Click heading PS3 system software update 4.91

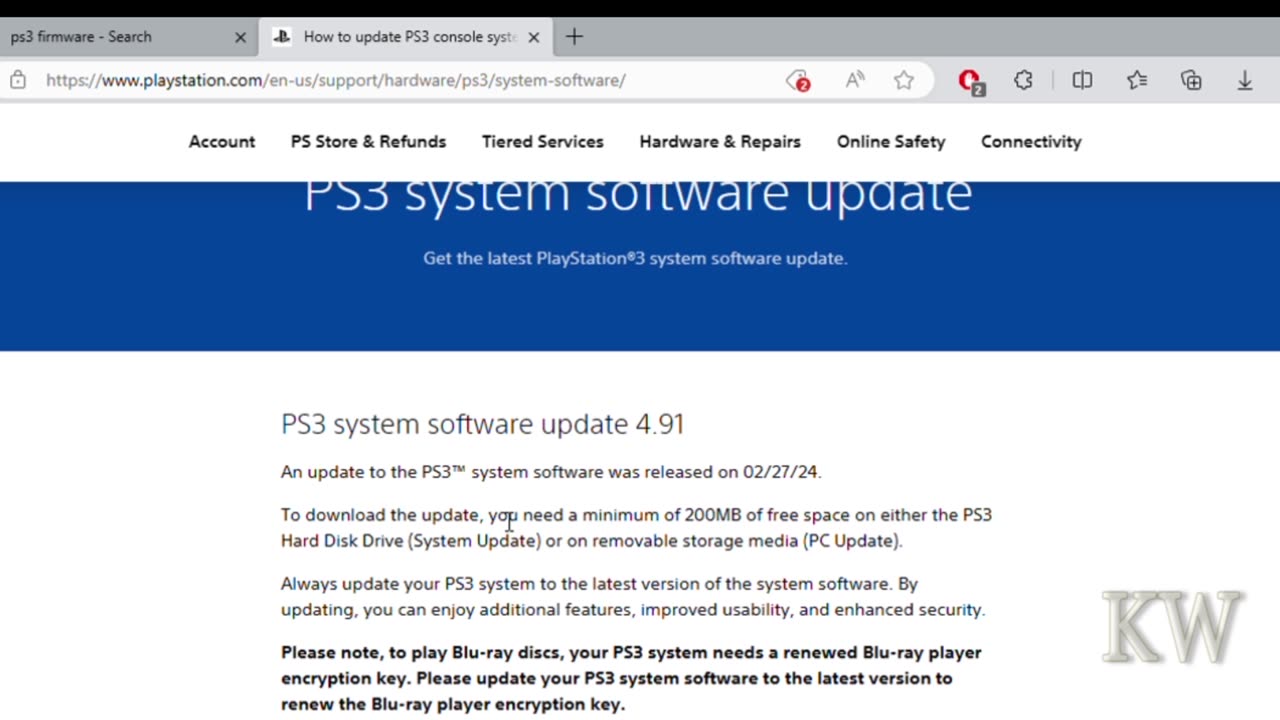[482, 424]
